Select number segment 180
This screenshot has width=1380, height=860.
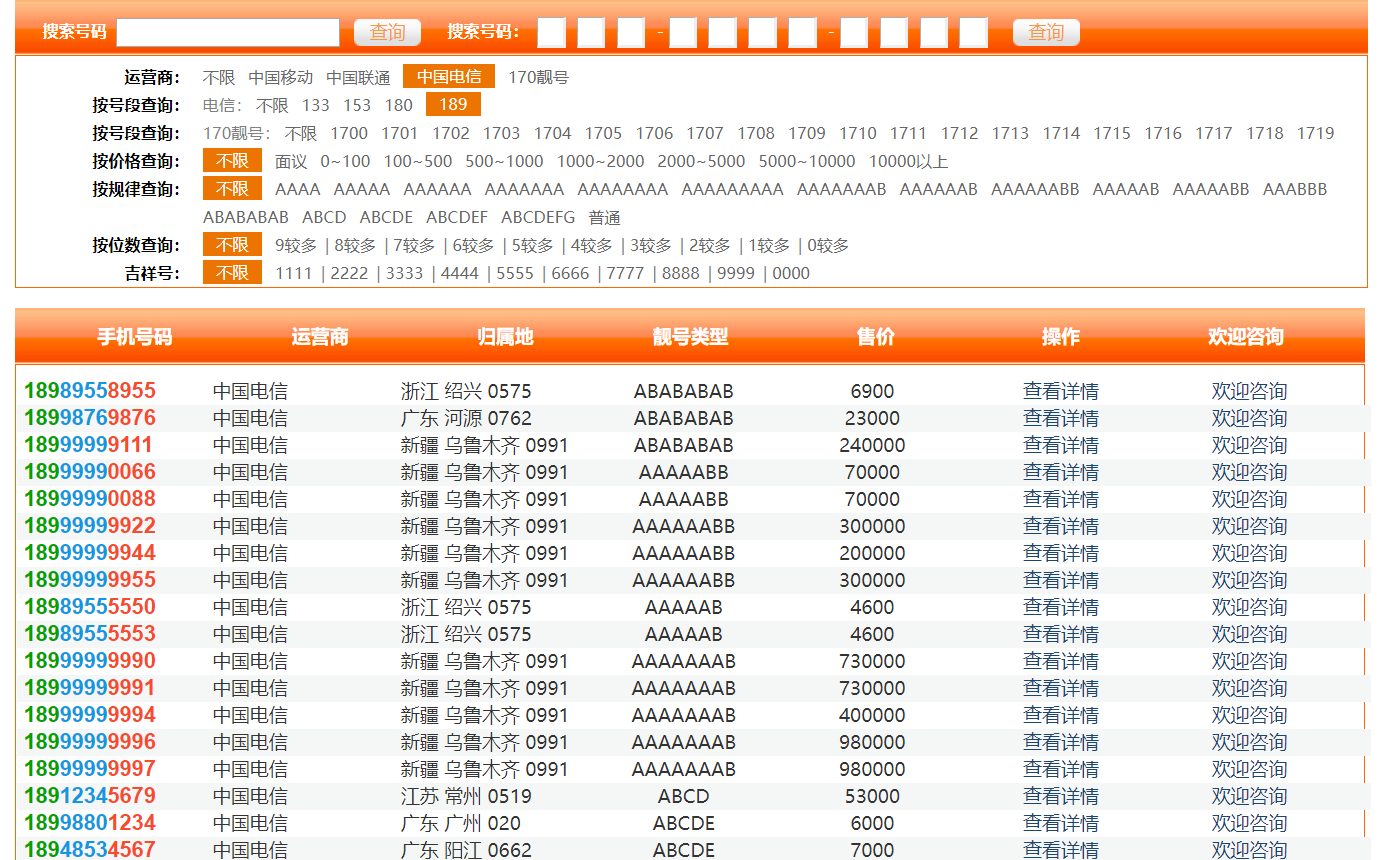click(x=399, y=105)
